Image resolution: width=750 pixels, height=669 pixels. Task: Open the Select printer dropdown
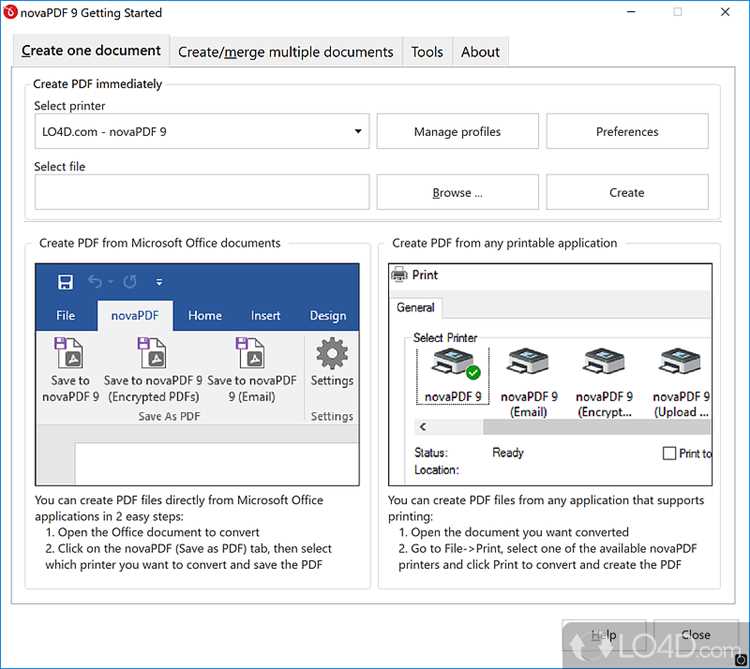coord(202,132)
